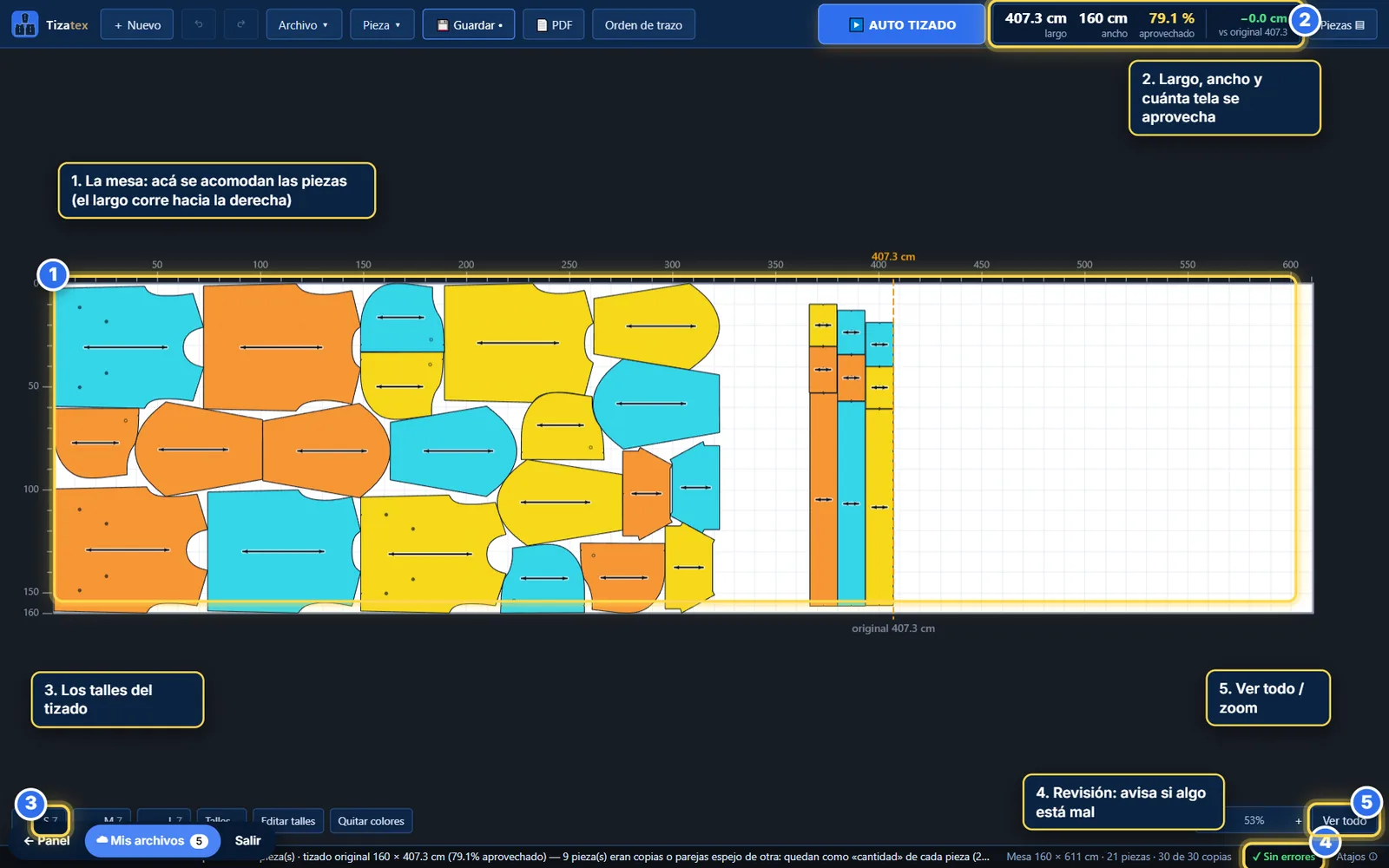The height and width of the screenshot is (868, 1389).
Task: Click Salir to log out
Action: [247, 840]
